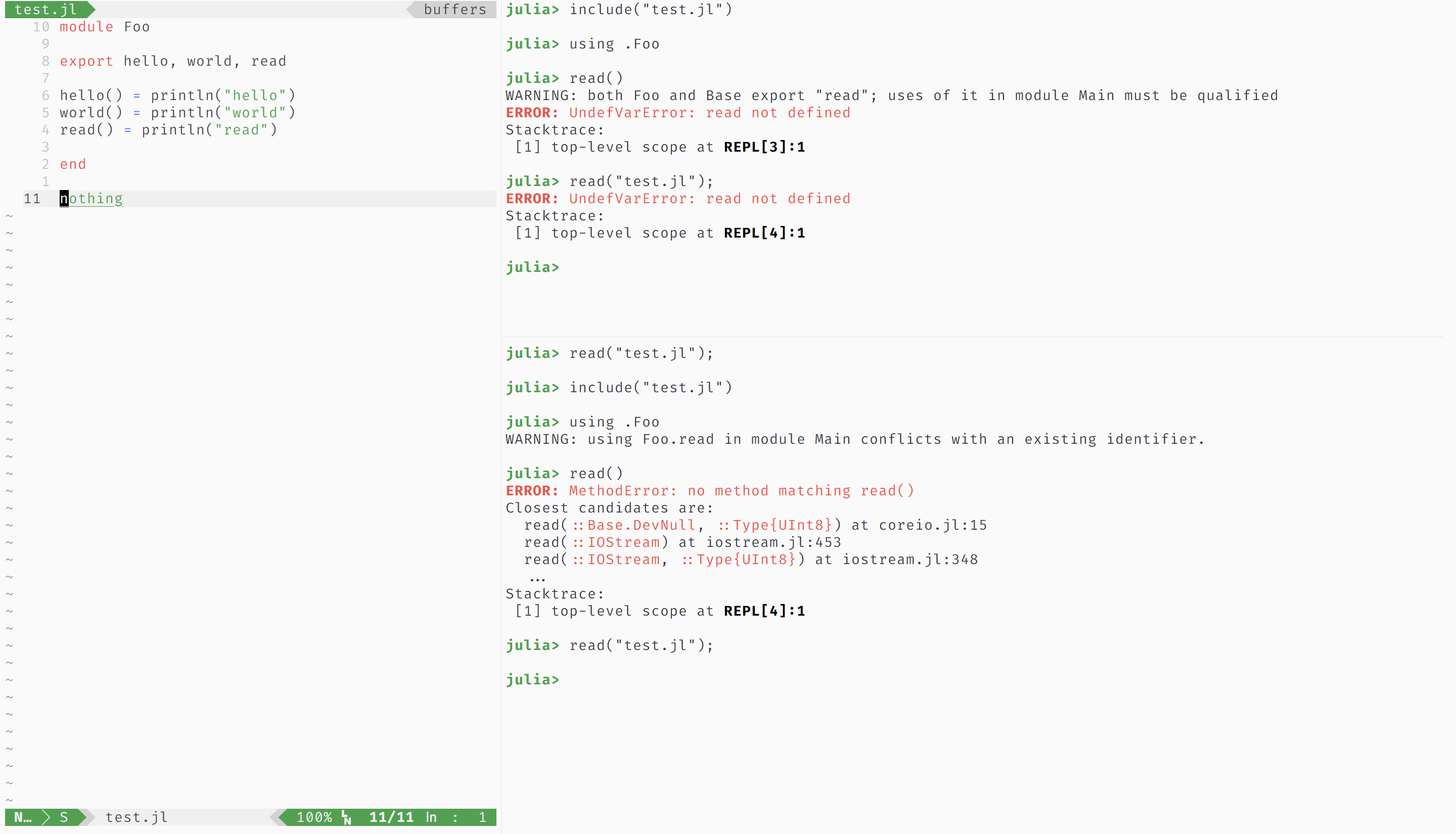1456x834 pixels.
Task: Click the 100% position percentage in statusline
Action: [314, 817]
